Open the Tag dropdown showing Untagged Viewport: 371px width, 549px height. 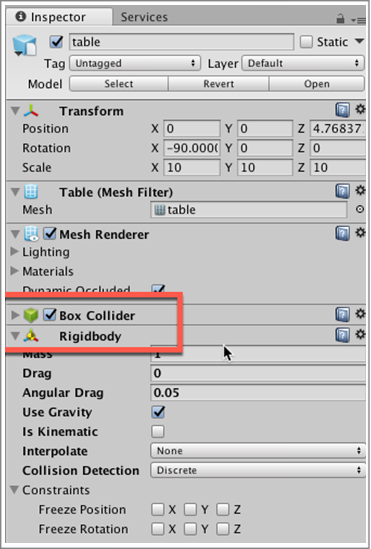pyautogui.click(x=135, y=63)
